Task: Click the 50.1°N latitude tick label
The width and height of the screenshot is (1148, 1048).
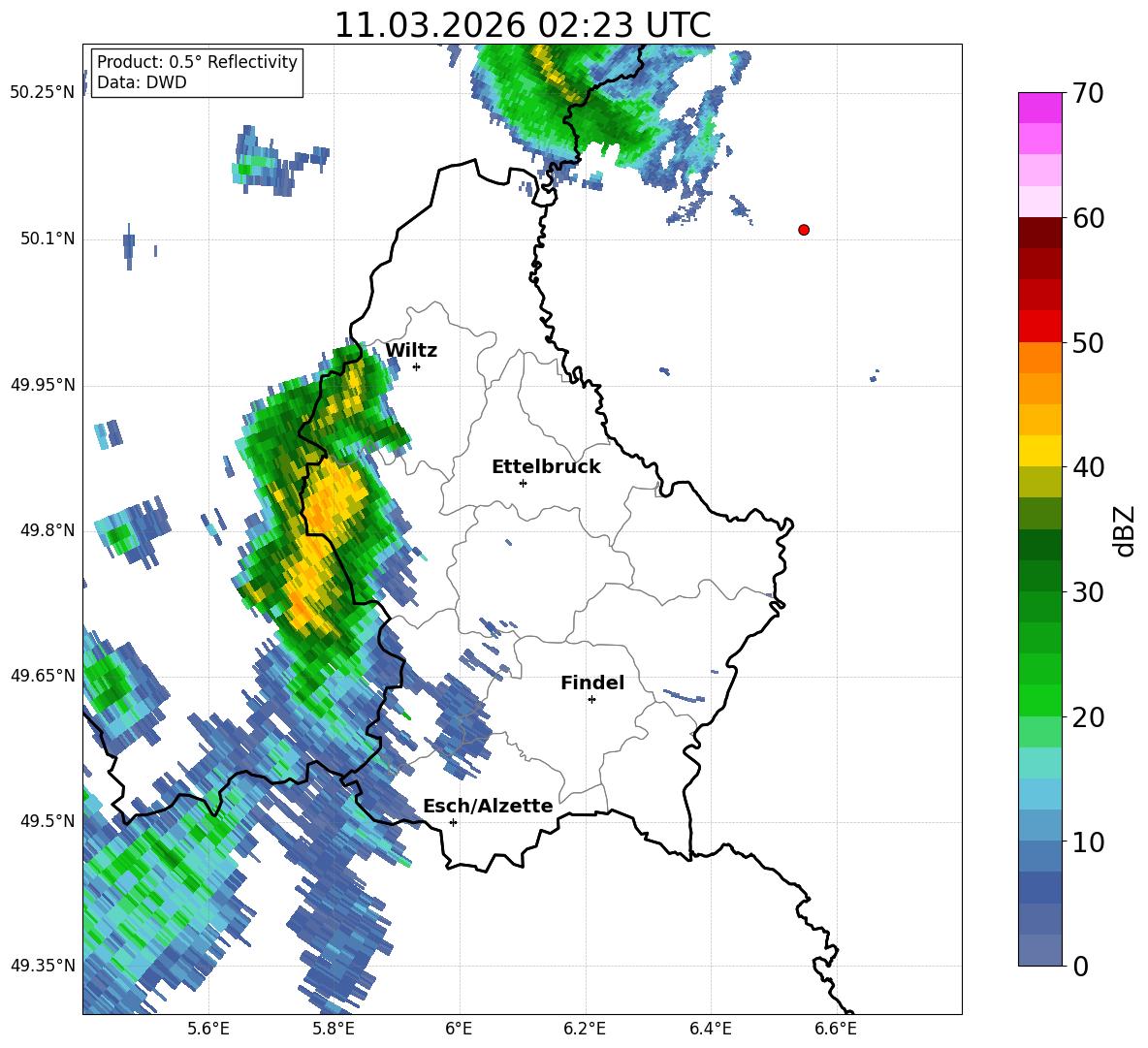Action: (x=48, y=238)
